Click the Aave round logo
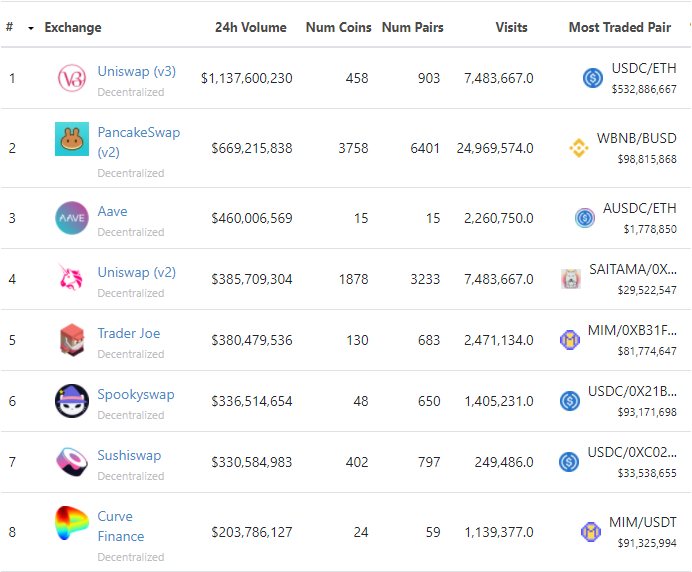 pos(72,218)
